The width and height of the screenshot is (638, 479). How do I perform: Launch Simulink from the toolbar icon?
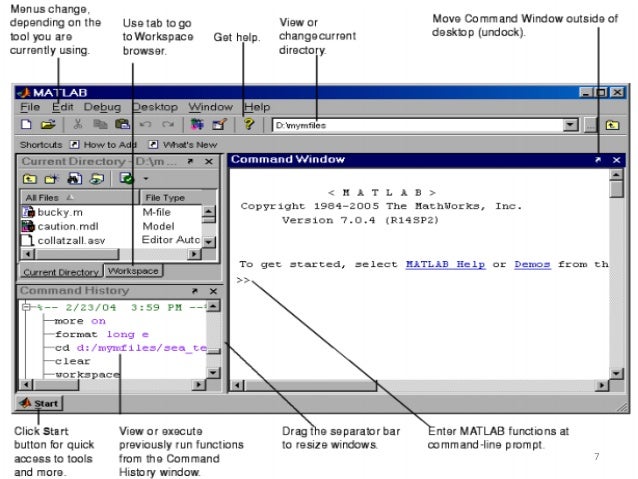tap(197, 124)
